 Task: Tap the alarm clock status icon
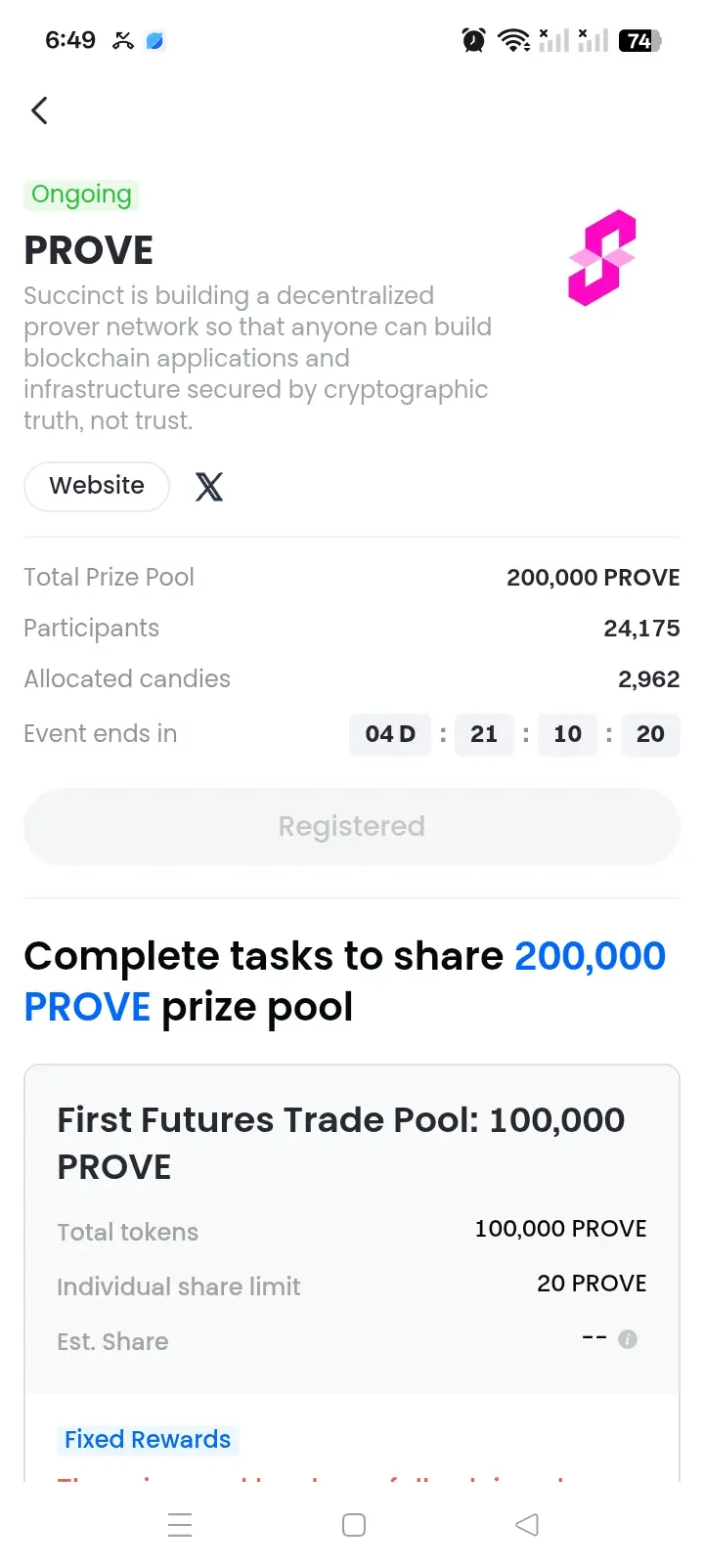point(474,40)
